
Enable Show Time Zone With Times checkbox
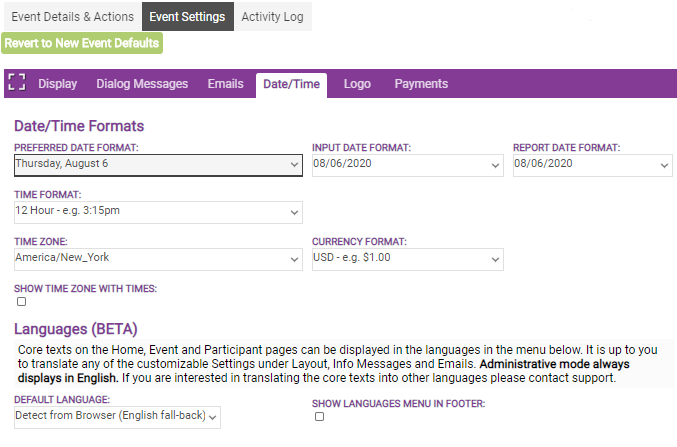[x=21, y=302]
